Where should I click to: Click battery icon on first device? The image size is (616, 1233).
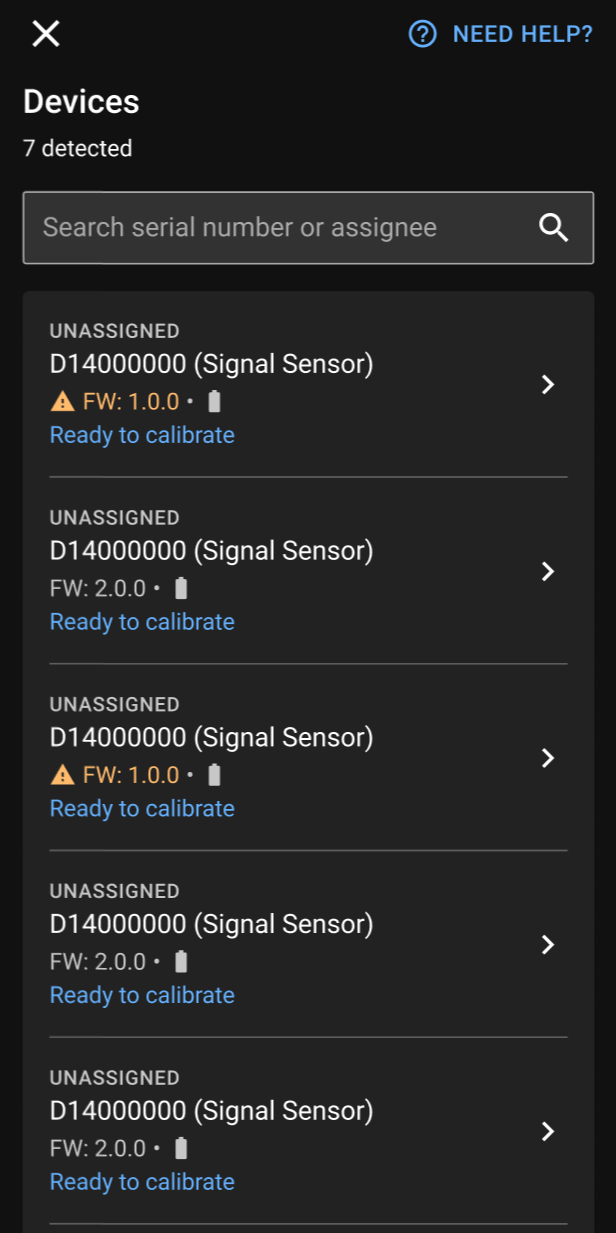tap(214, 402)
